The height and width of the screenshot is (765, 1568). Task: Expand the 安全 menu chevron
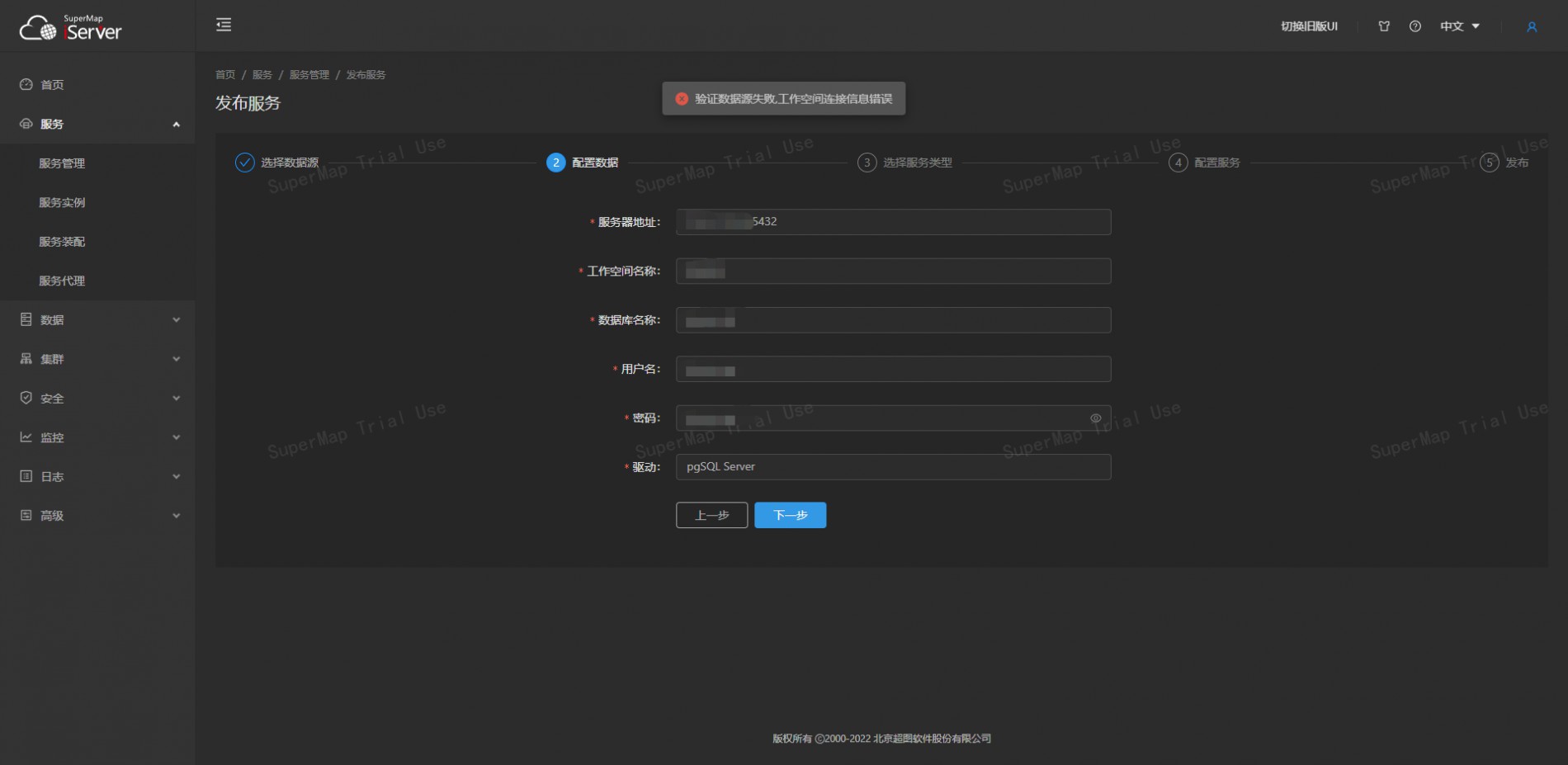coord(176,399)
